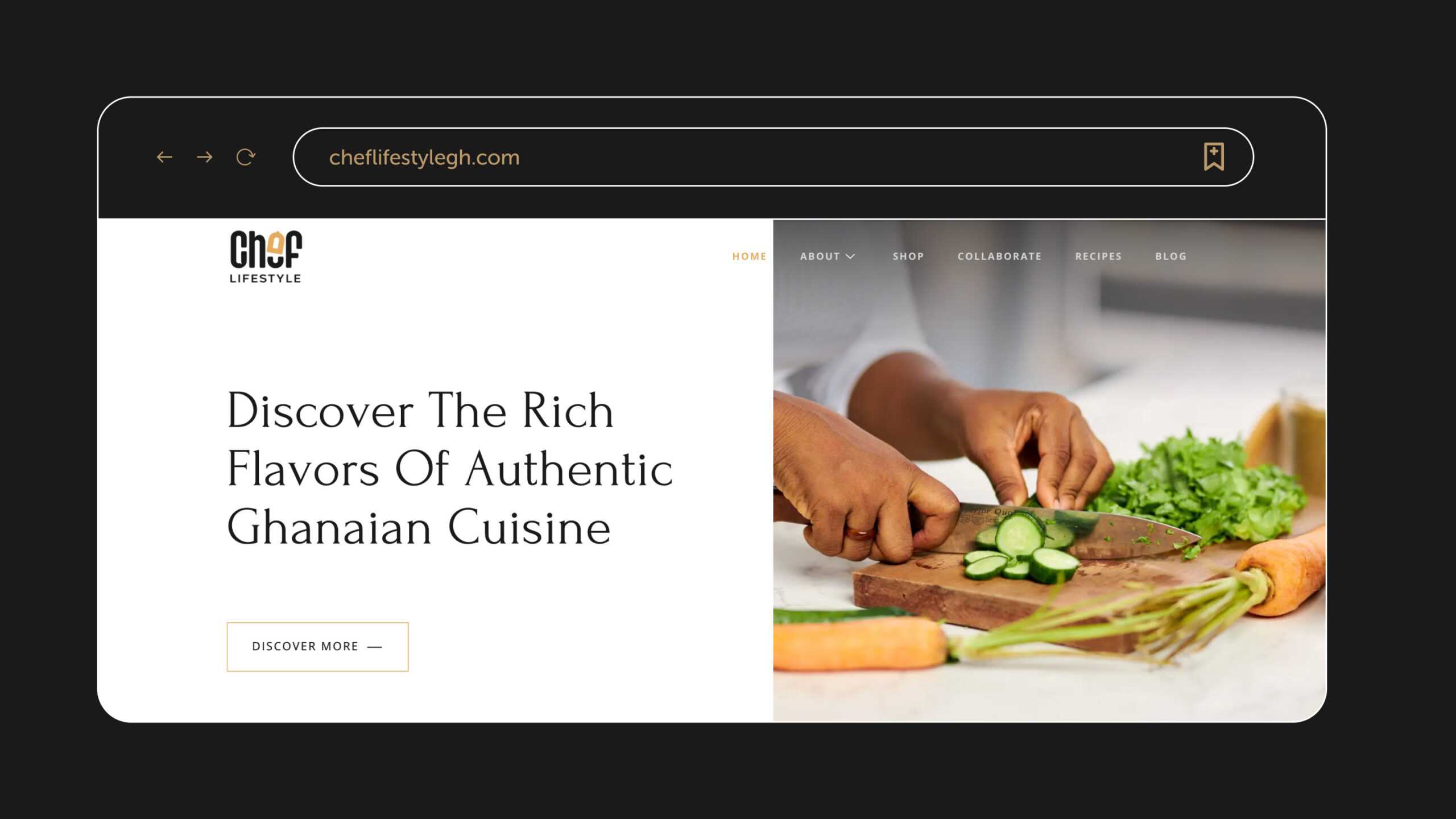Image resolution: width=1456 pixels, height=819 pixels.
Task: Open the Shop page
Action: 908,257
